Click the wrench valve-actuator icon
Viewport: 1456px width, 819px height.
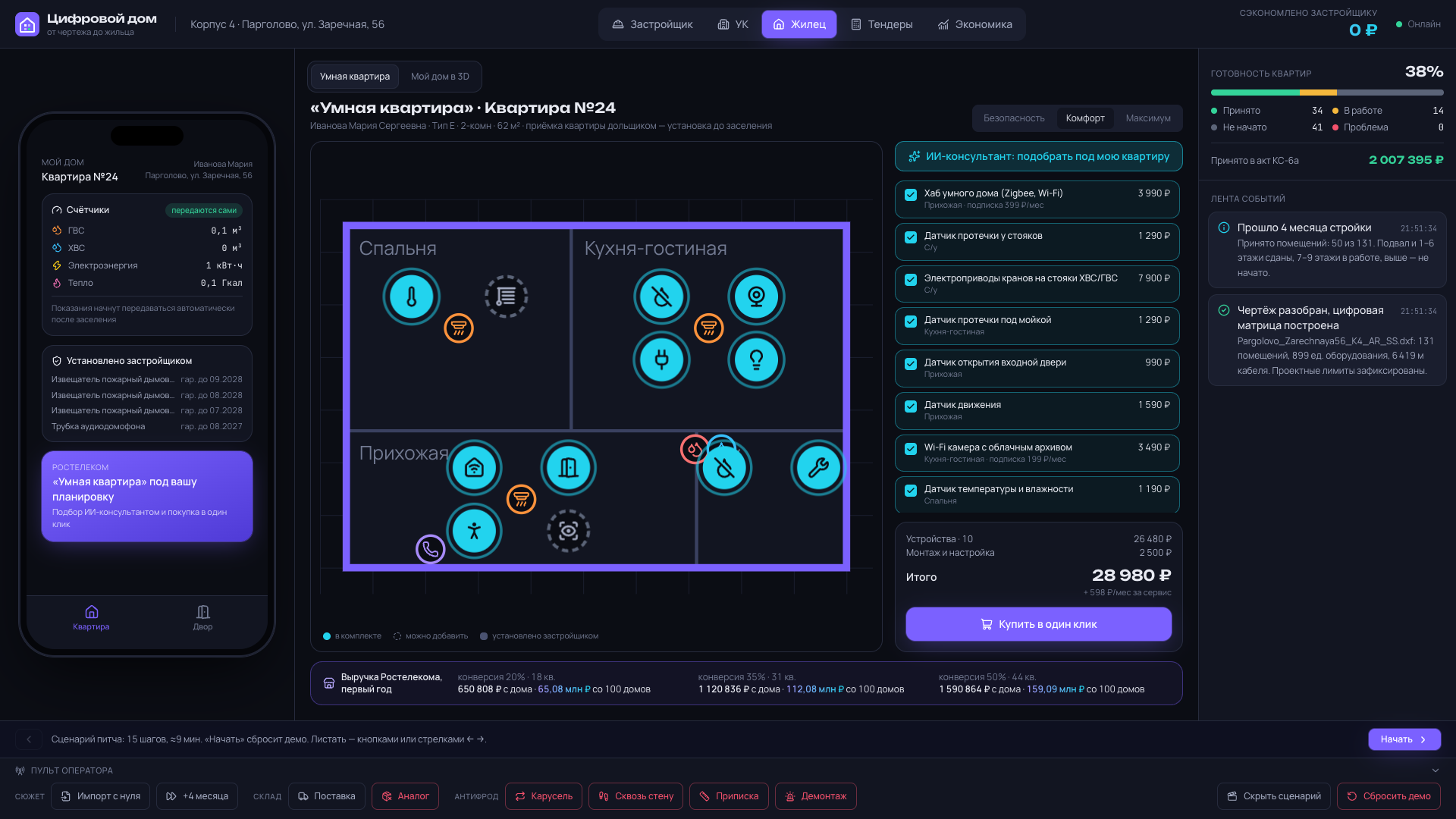pyautogui.click(x=818, y=467)
